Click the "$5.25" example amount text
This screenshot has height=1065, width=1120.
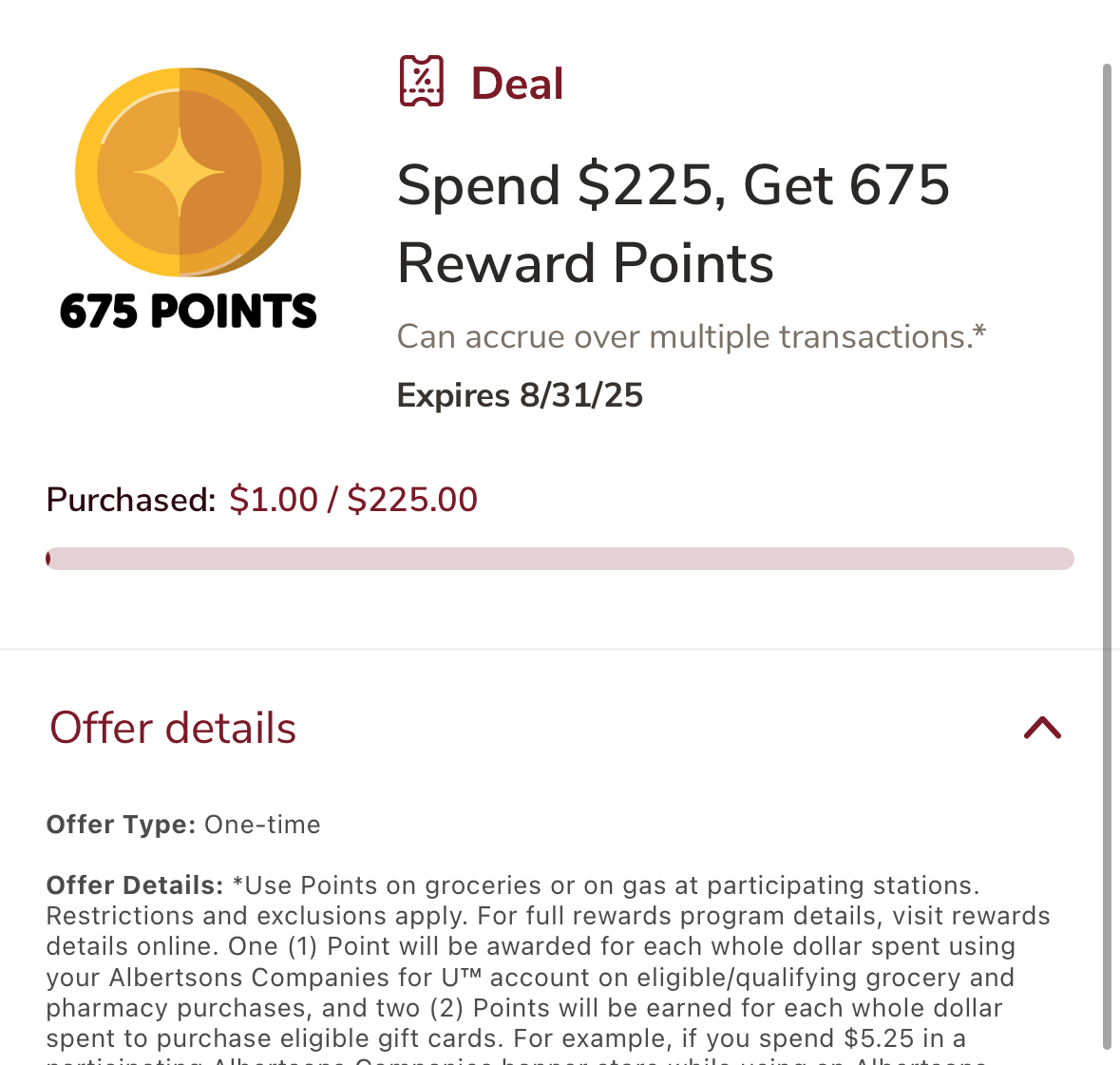(x=880, y=1038)
